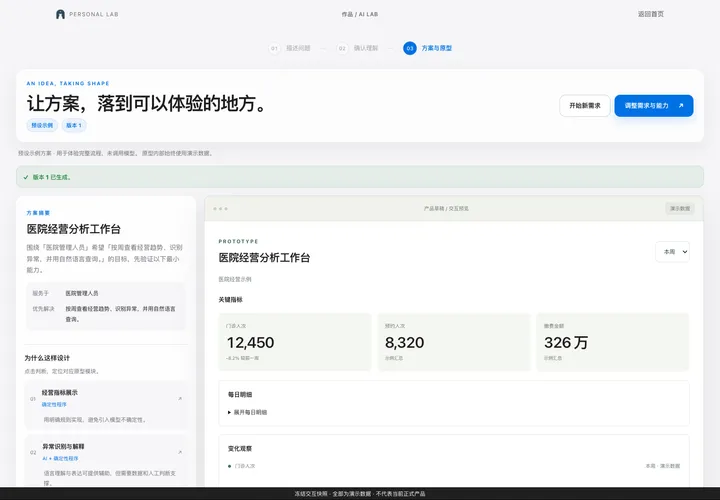Collapse the 经营指标展示 design card
This screenshot has height=500, width=720.
pyautogui.click(x=180, y=399)
